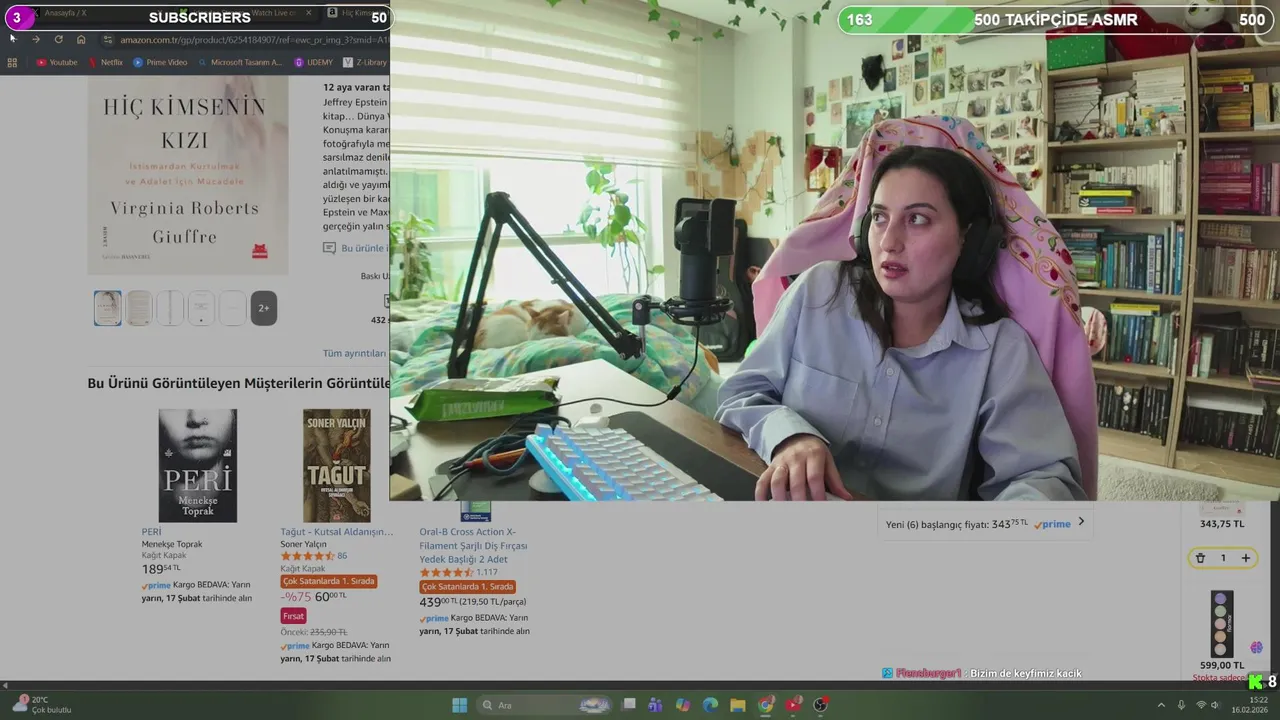
Task: Click horizontal scrollbar left arrow
Action: tap(5, 685)
